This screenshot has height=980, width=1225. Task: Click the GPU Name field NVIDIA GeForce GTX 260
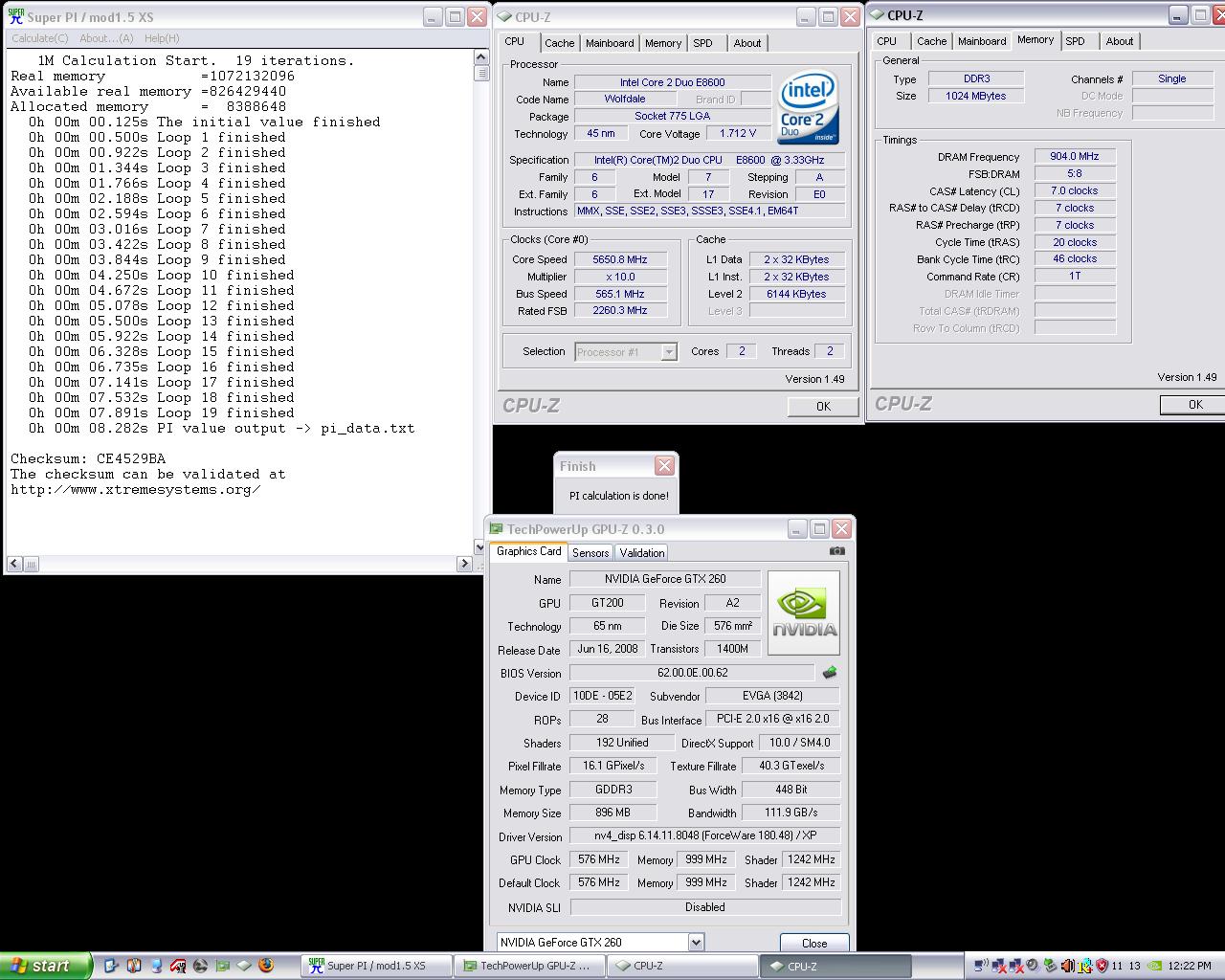coord(665,579)
